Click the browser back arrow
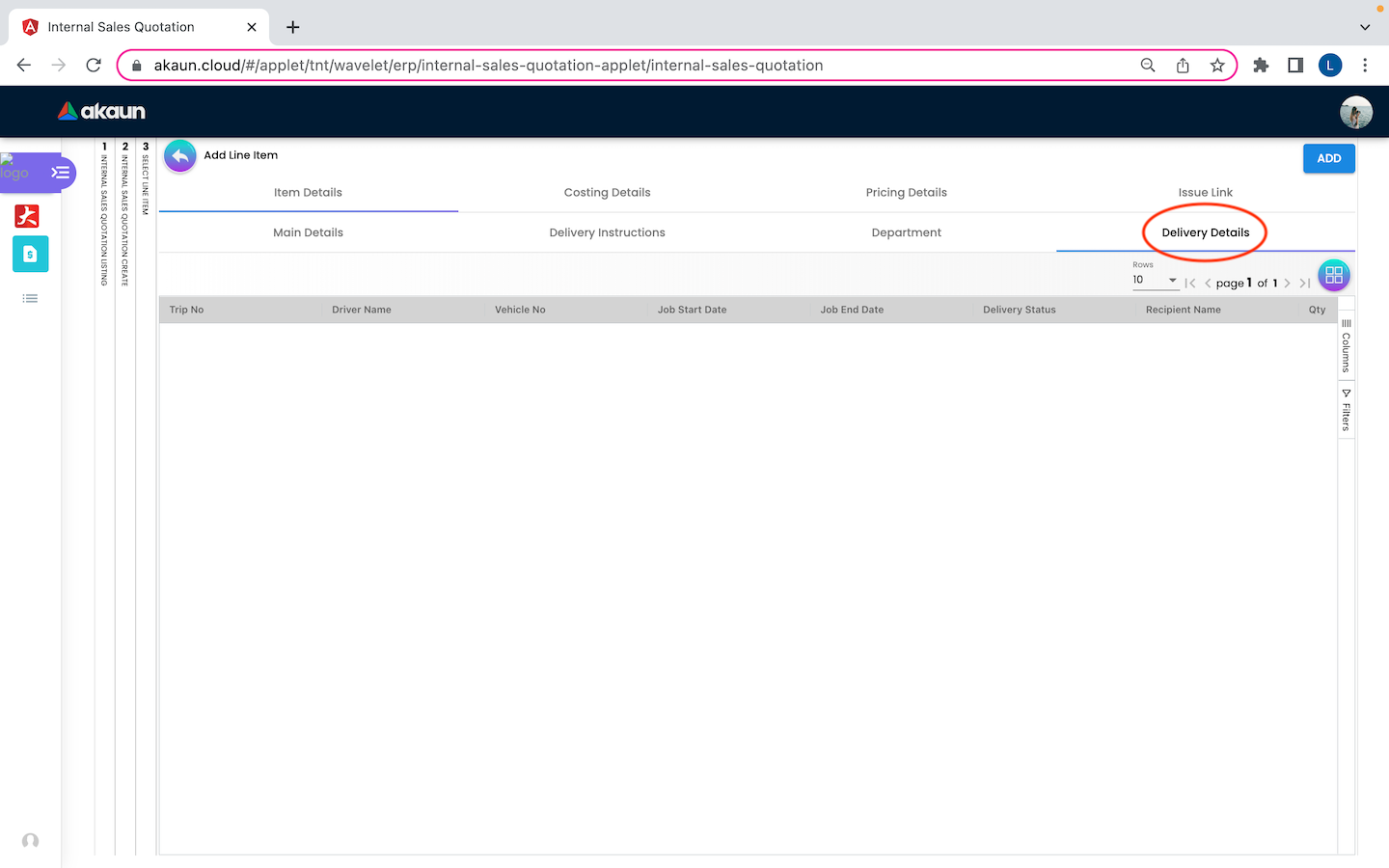 click(x=24, y=66)
